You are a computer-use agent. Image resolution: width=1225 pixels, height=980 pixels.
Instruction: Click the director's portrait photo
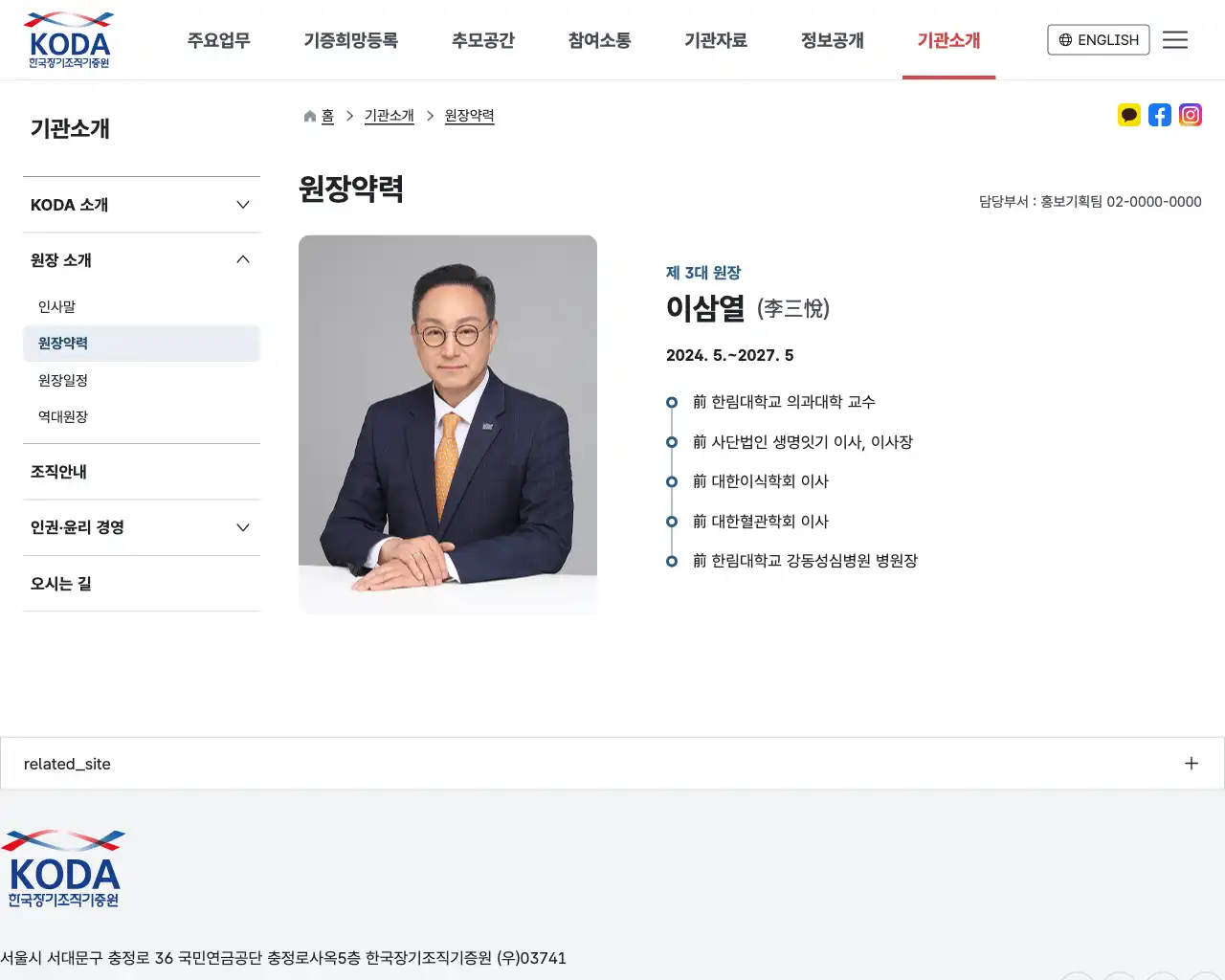[x=448, y=424]
